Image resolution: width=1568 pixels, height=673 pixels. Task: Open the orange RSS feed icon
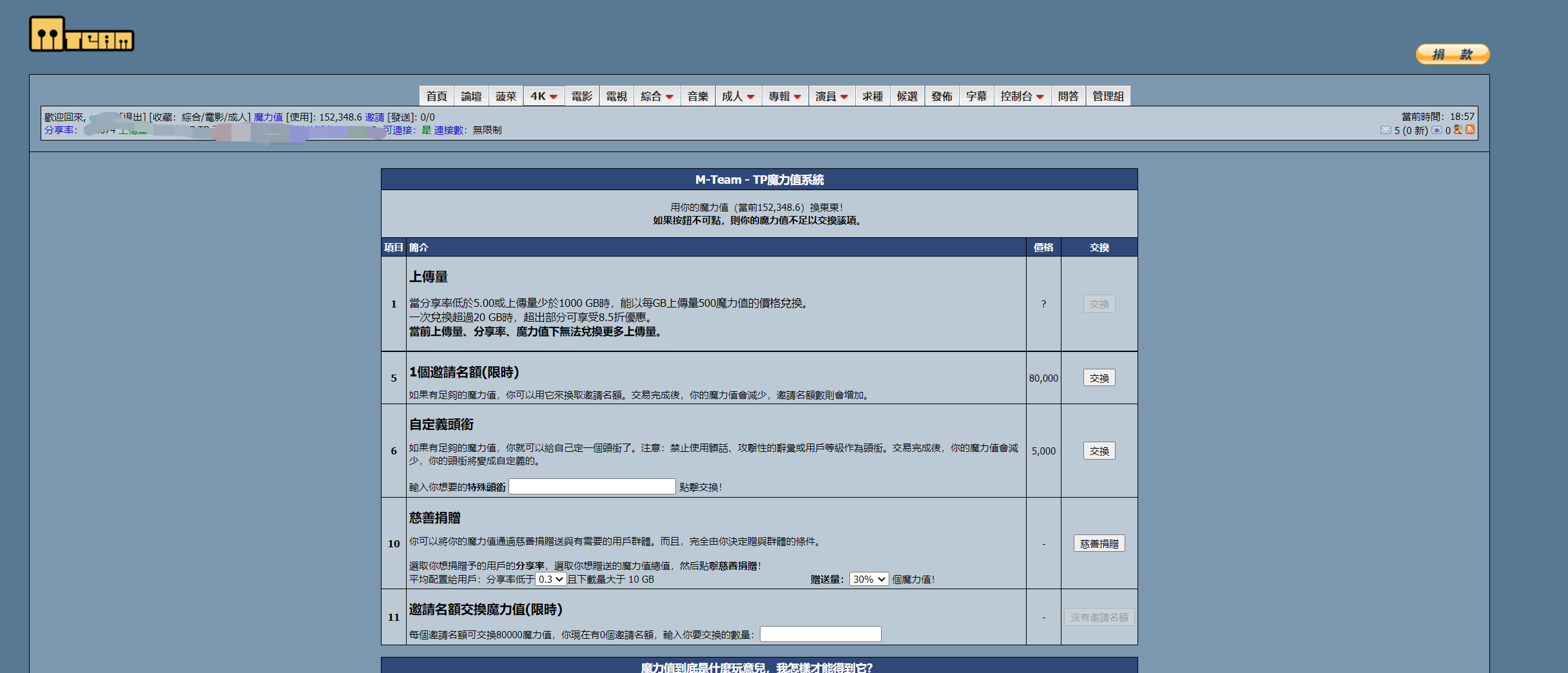pos(1470,130)
